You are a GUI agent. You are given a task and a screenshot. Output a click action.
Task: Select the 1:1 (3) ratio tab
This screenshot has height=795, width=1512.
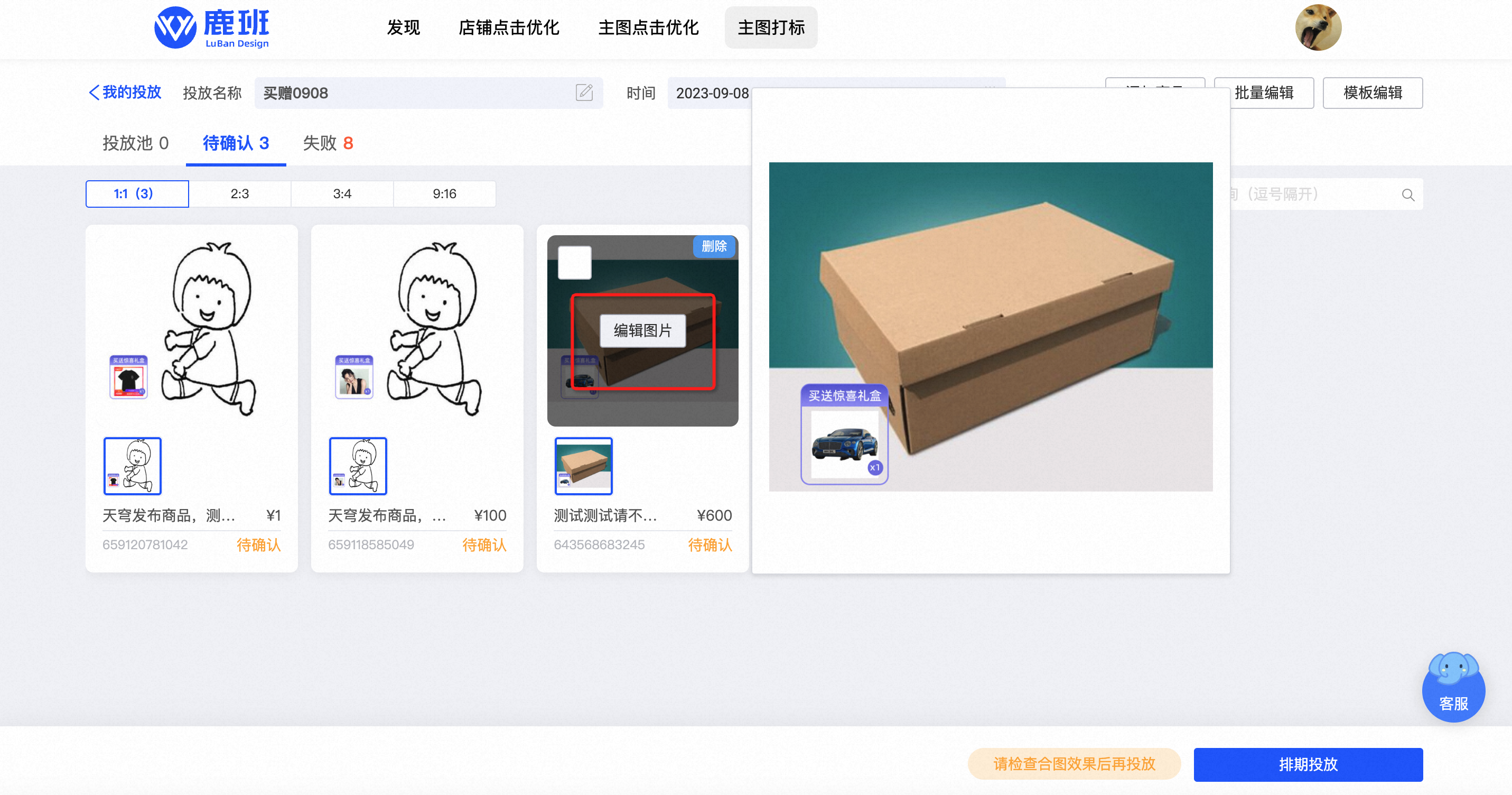[137, 194]
